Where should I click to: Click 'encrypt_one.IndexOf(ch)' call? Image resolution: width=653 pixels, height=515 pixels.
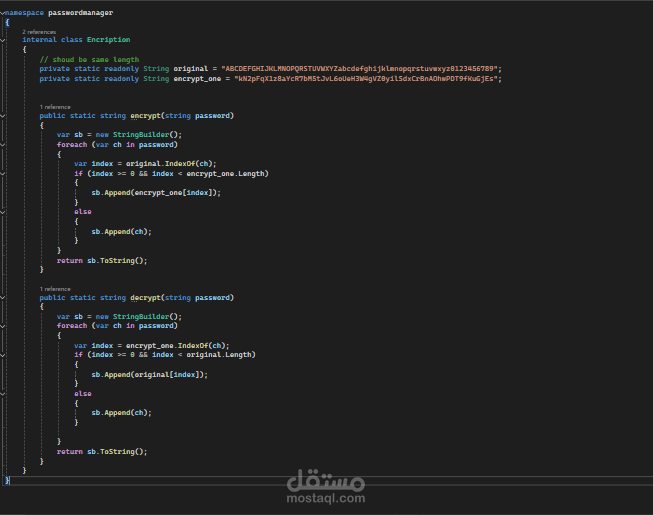coord(175,346)
